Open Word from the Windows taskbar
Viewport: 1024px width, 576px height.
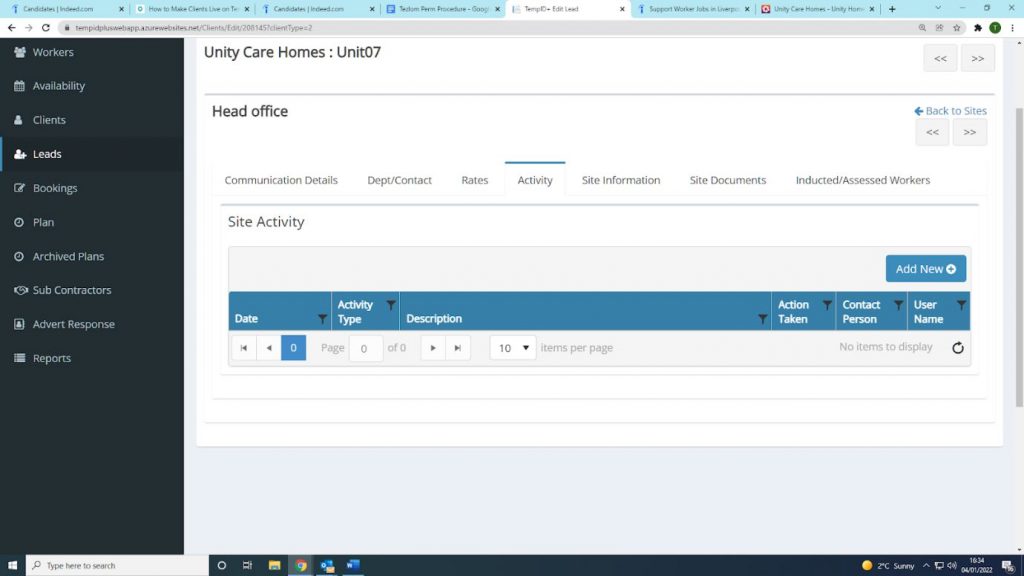(x=352, y=565)
